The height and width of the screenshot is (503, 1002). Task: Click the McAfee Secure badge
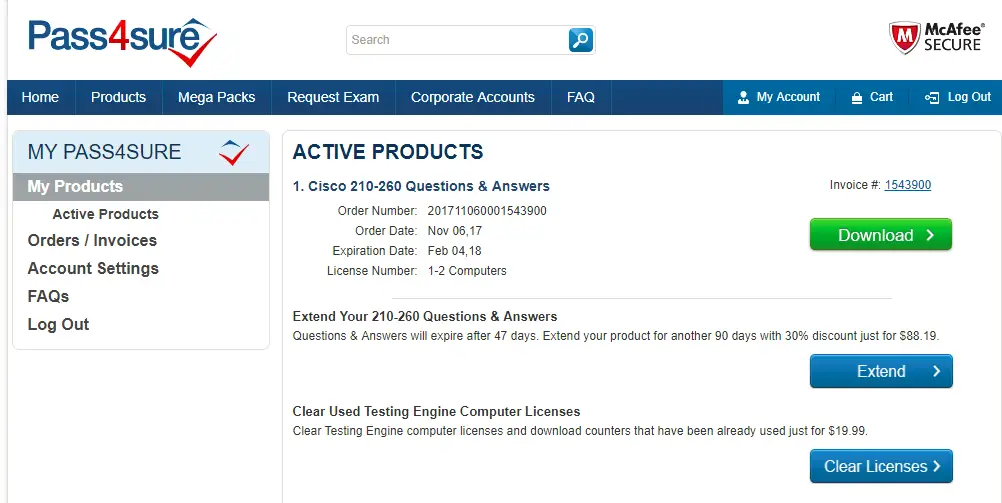coord(935,38)
